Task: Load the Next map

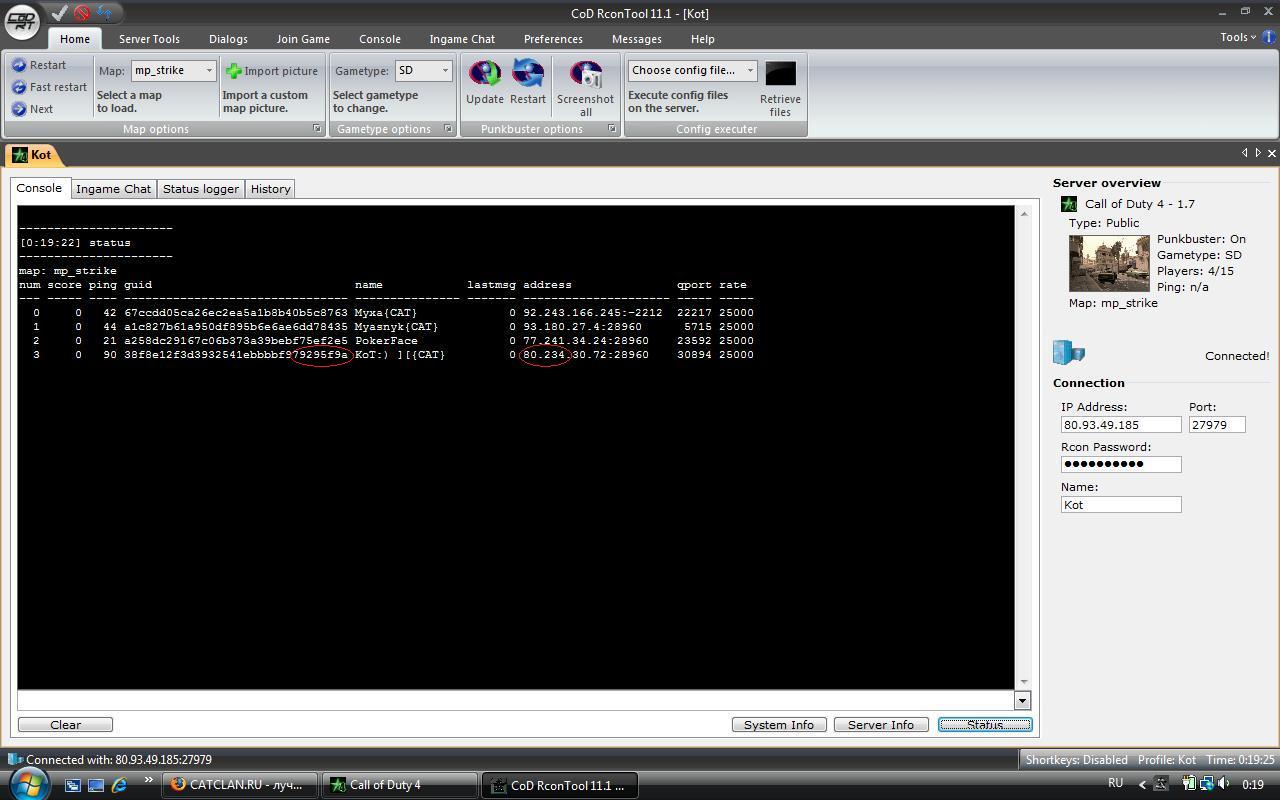Action: coord(33,109)
